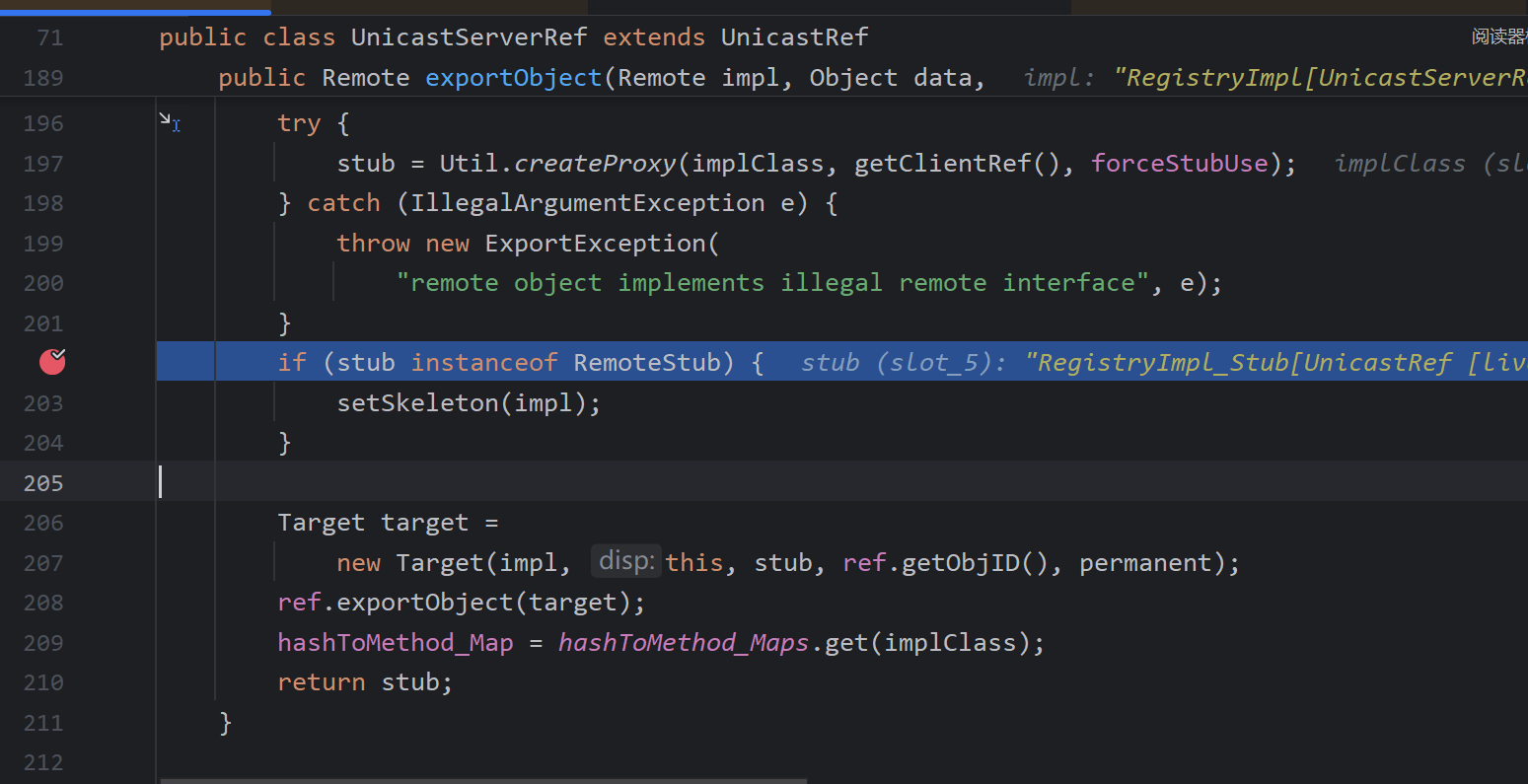Click the RemoteStub class name
The width and height of the screenshot is (1528, 784).
[x=647, y=363]
